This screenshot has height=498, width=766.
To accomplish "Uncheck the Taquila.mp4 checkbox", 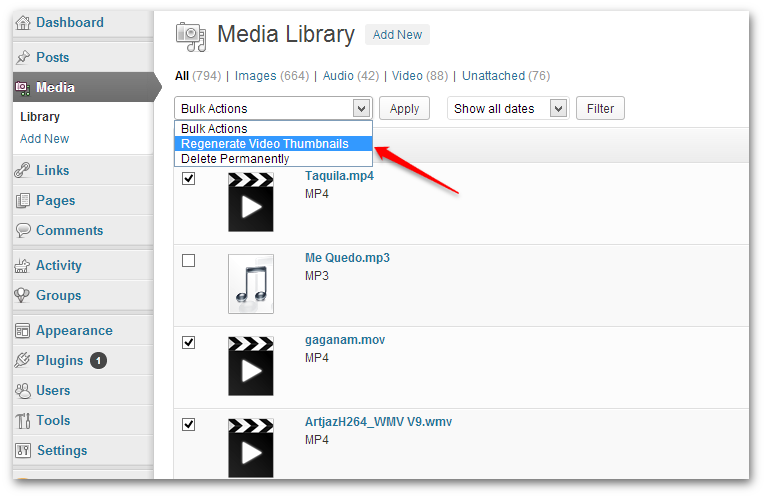I will click(189, 178).
